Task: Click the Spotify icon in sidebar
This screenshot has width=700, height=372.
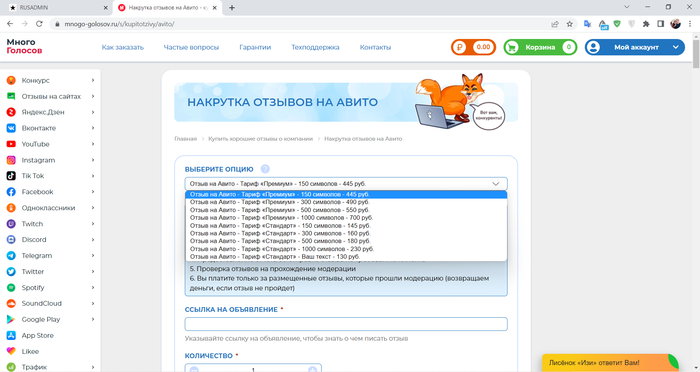Action: click(11, 288)
